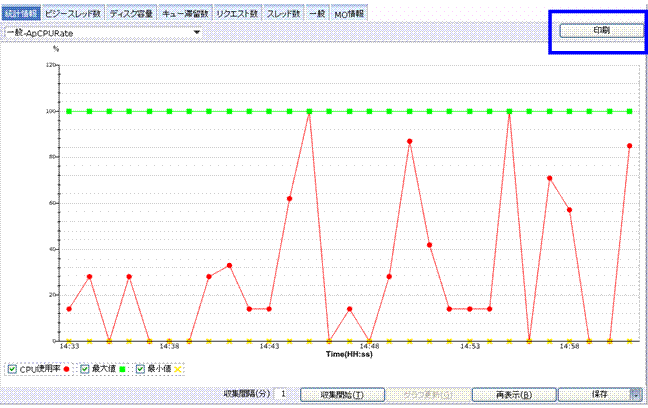Open the MO情報 tab
648x408 pixels.
350,14
